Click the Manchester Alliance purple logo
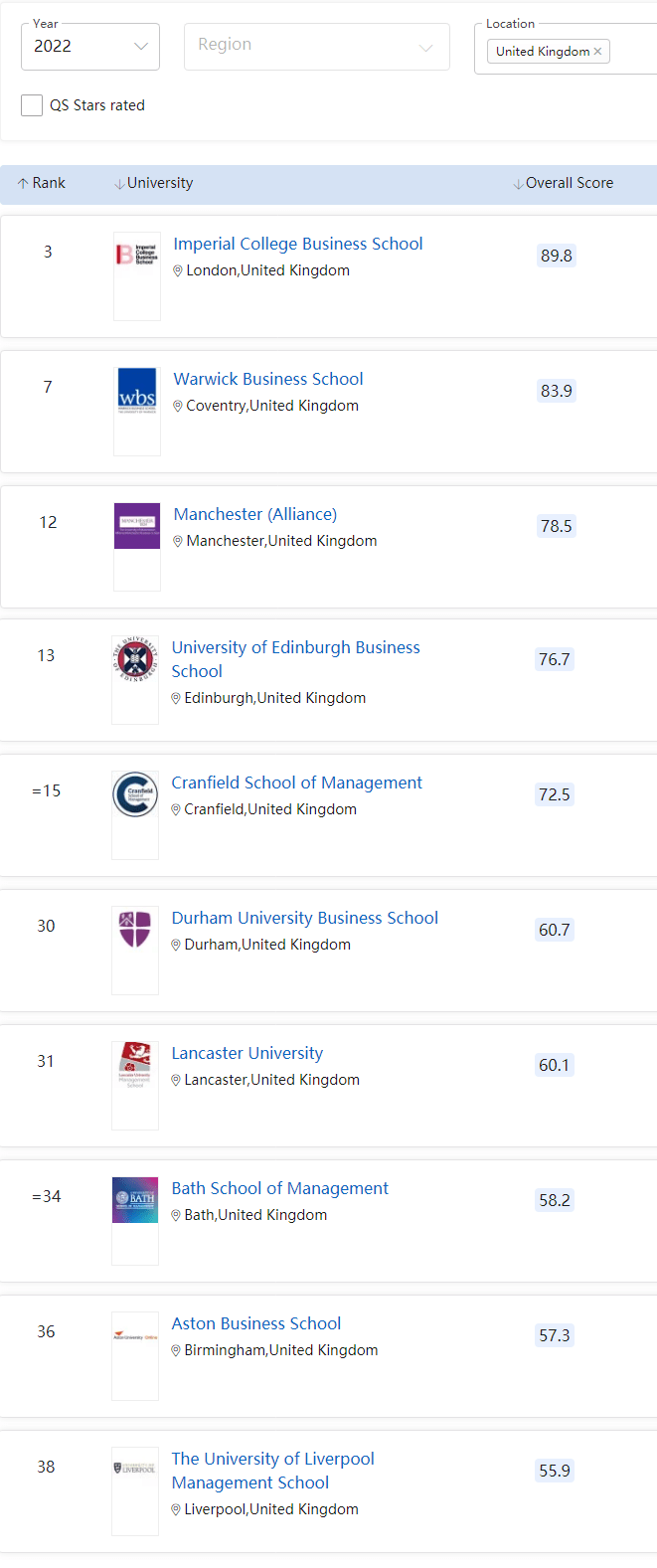657x1568 pixels. (x=137, y=526)
